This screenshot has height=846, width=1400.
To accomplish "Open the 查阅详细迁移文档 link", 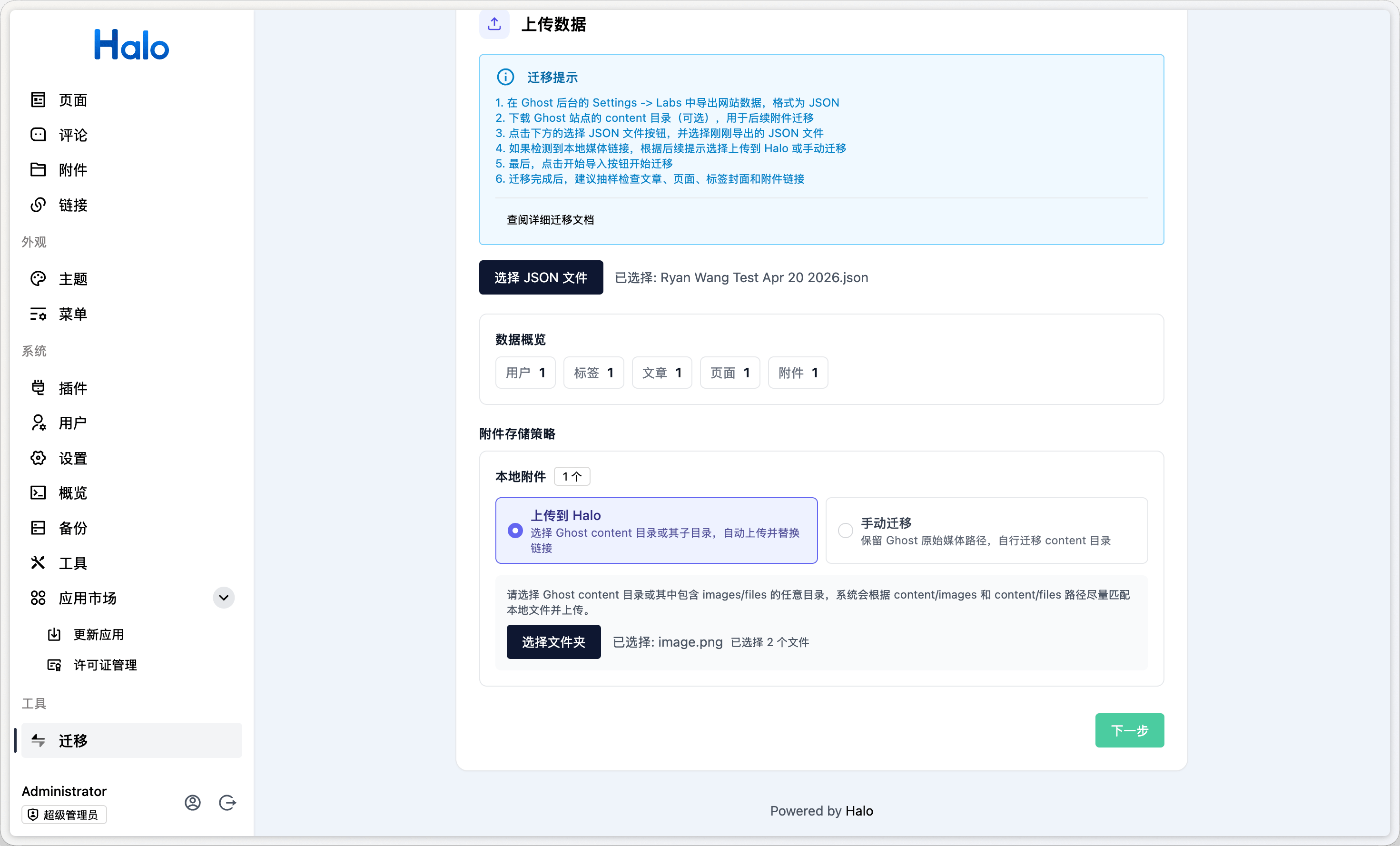I will click(550, 220).
